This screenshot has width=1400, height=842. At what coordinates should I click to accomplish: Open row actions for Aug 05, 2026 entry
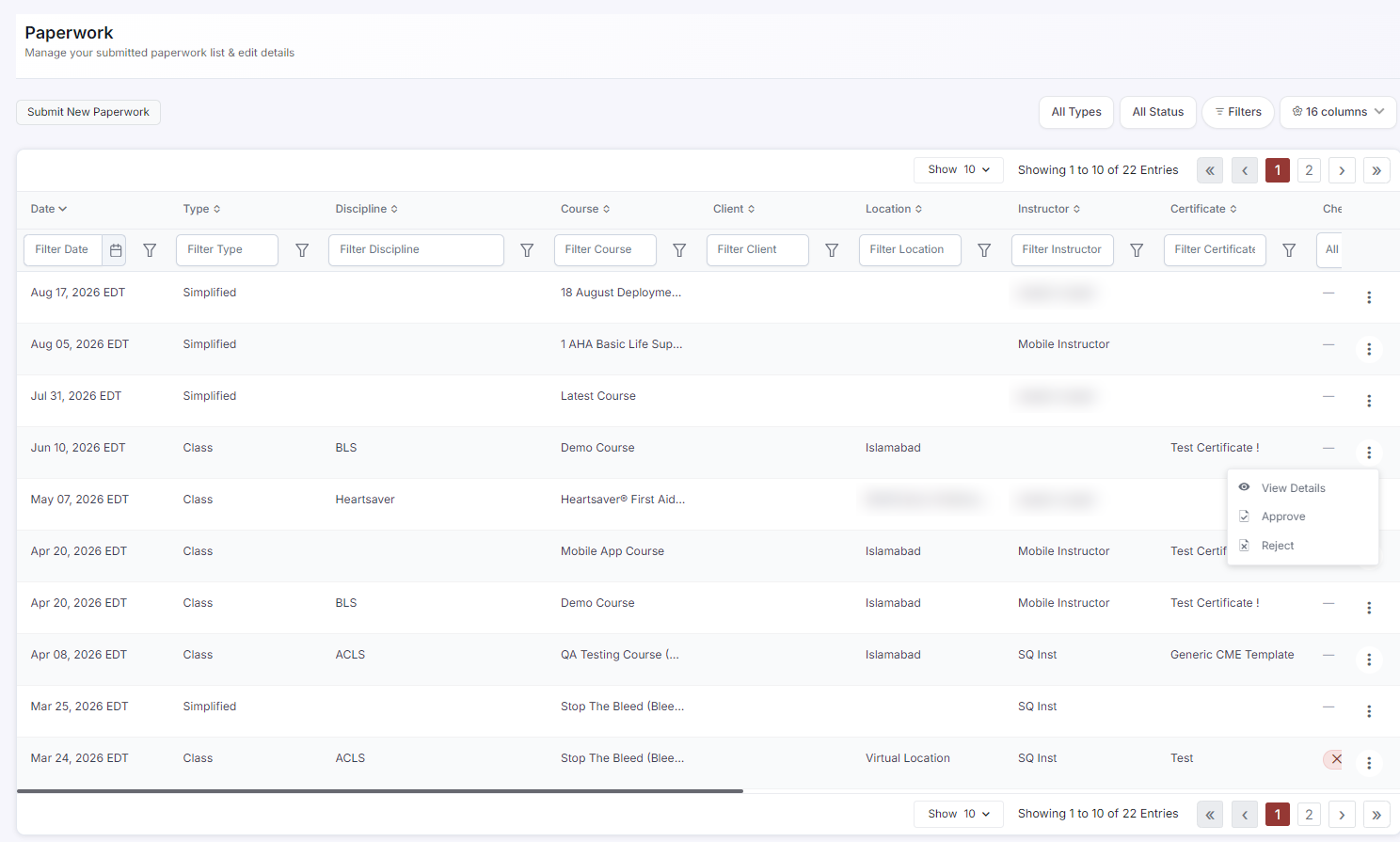[1369, 349]
